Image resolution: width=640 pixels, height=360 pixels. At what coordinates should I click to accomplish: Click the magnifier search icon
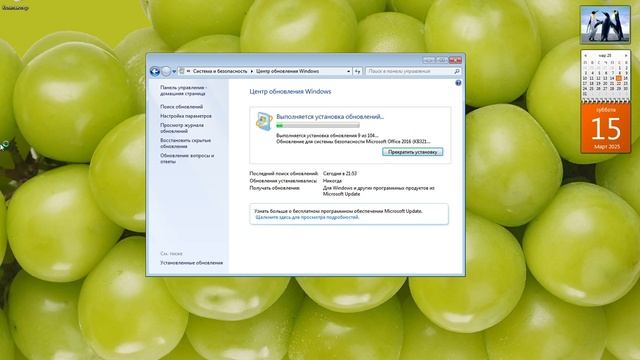tap(457, 71)
